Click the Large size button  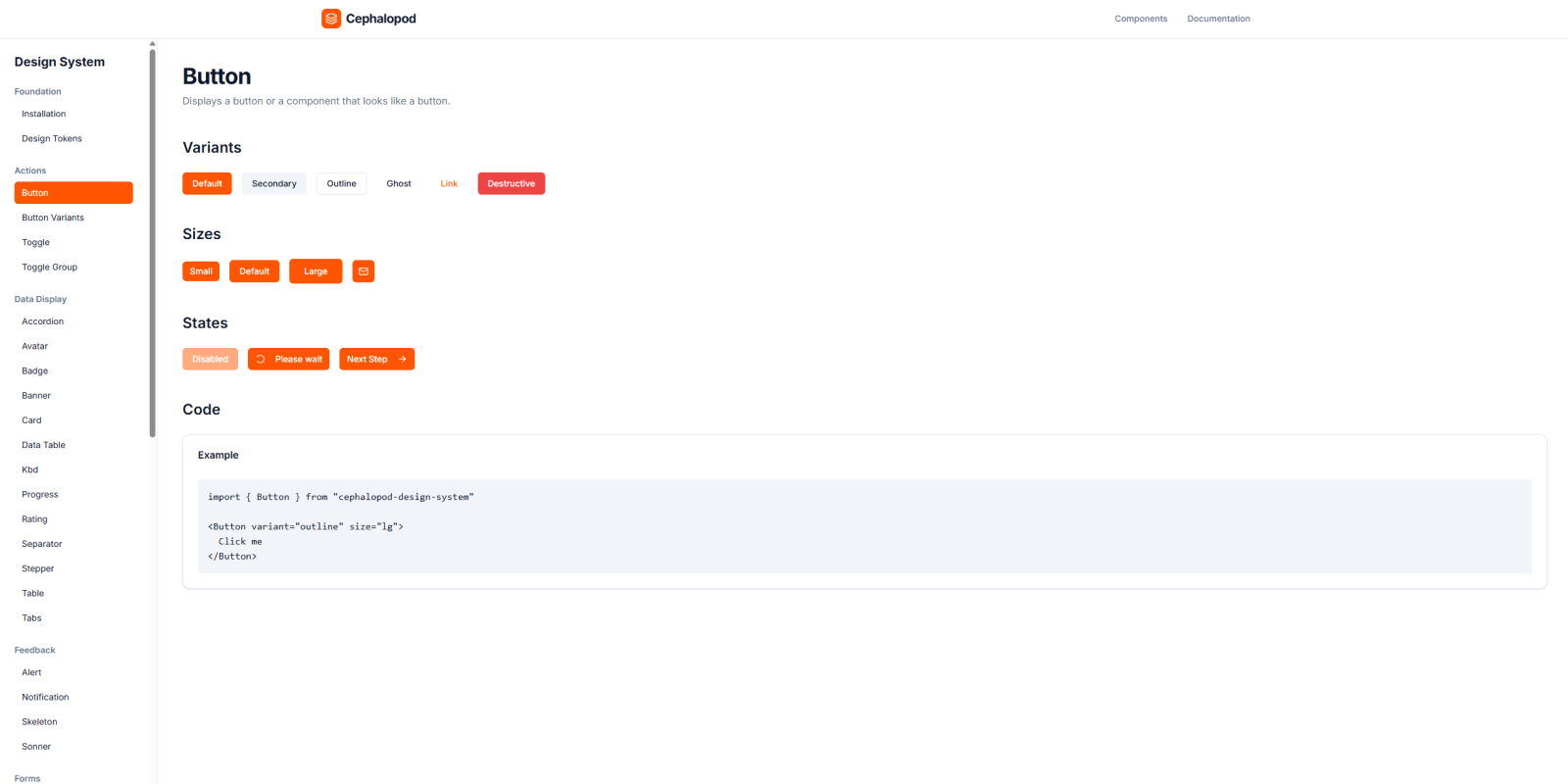[x=316, y=271]
